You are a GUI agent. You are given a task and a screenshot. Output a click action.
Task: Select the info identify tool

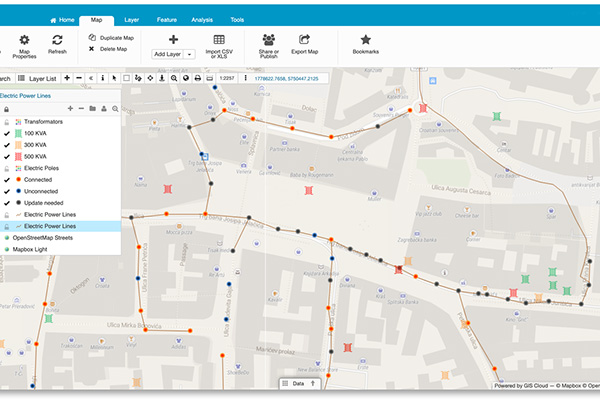103,78
